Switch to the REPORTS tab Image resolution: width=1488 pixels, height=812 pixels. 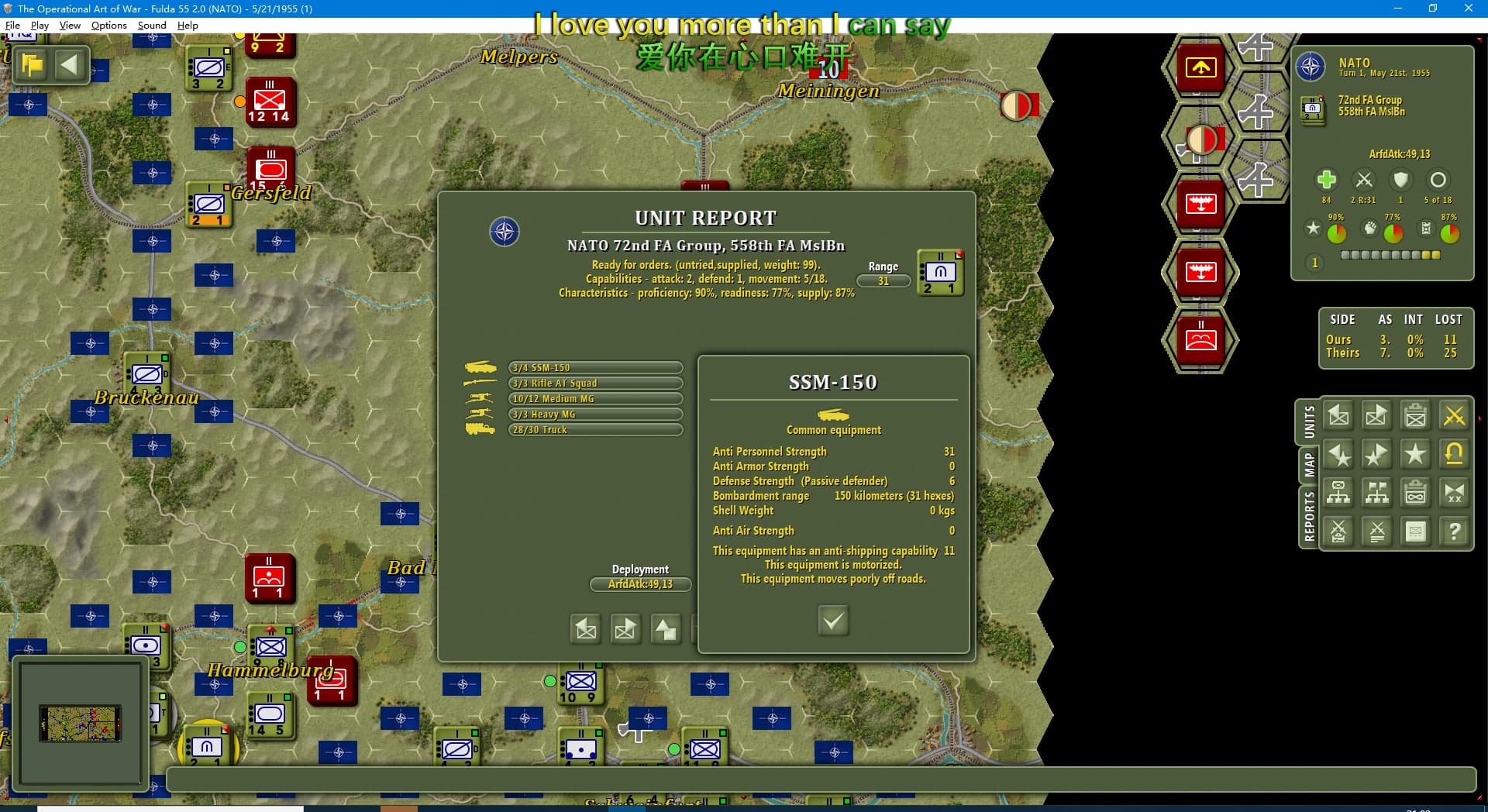(1309, 516)
